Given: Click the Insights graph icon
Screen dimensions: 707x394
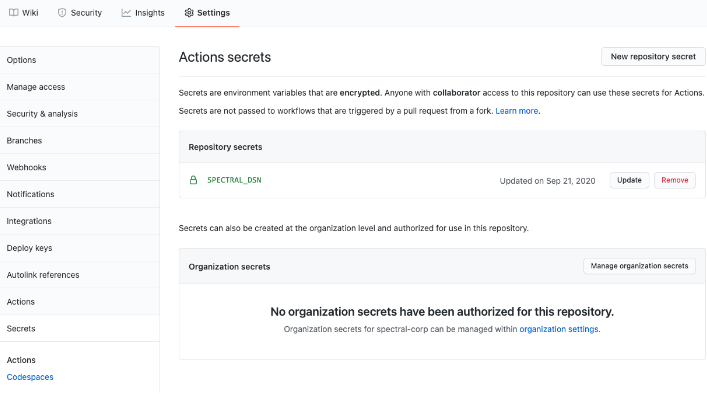Looking at the screenshot, I should [126, 13].
